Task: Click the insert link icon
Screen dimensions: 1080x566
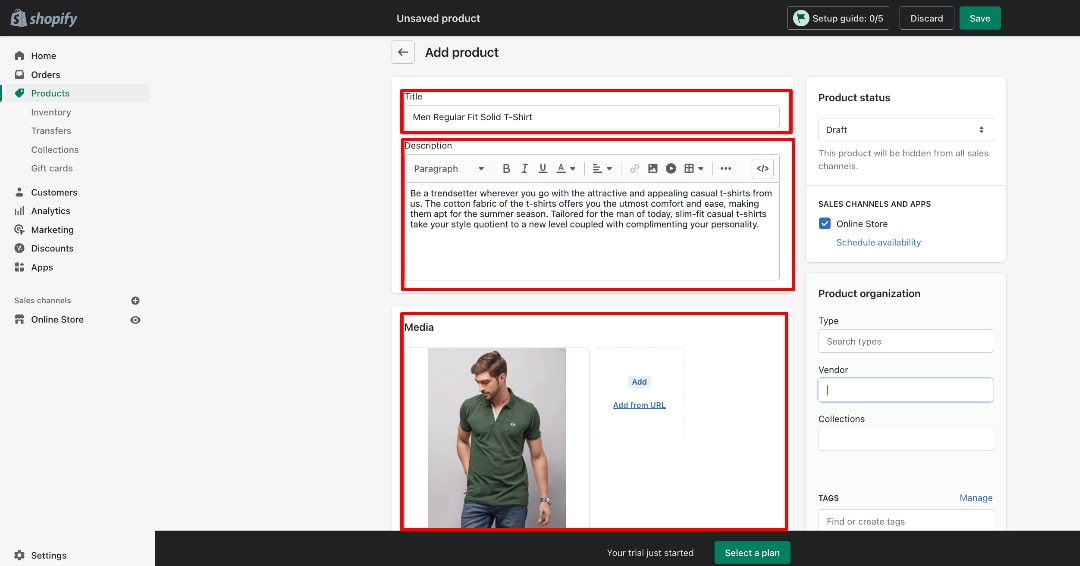Action: pos(634,169)
